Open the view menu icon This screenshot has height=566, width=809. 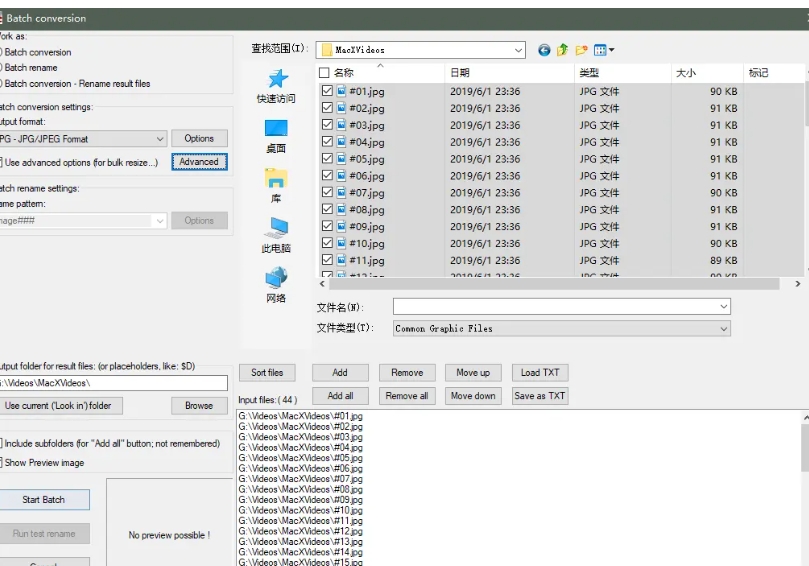click(x=604, y=50)
